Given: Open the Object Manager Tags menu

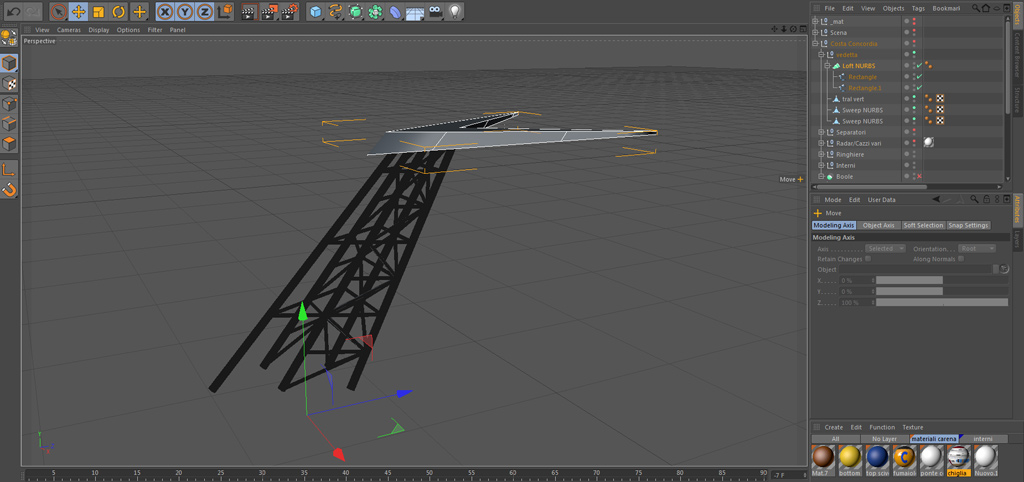Looking at the screenshot, I should click(x=918, y=8).
